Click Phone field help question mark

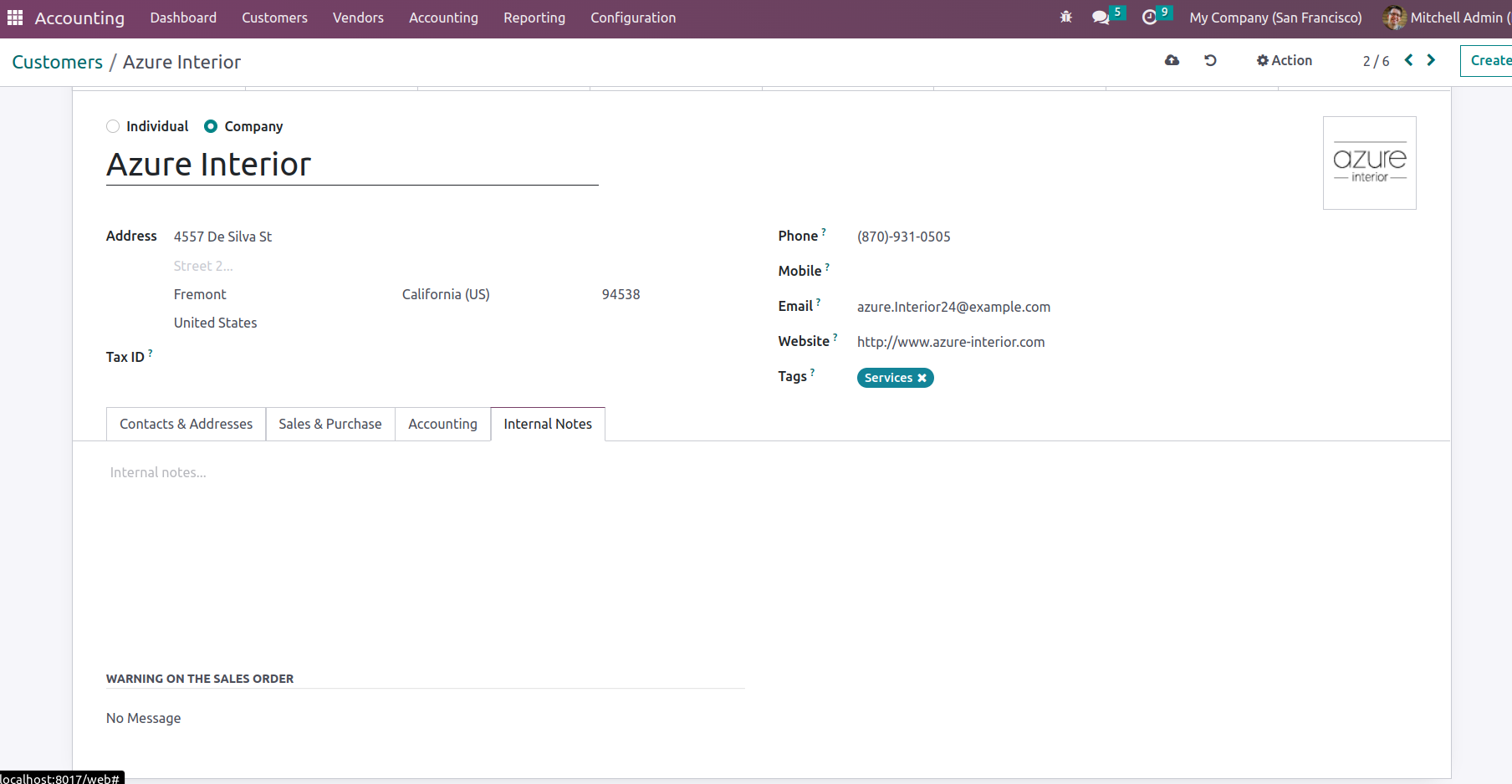click(824, 232)
